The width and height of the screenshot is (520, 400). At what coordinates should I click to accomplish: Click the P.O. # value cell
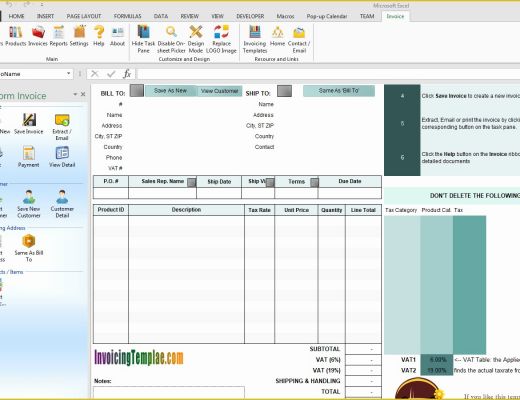tap(111, 193)
